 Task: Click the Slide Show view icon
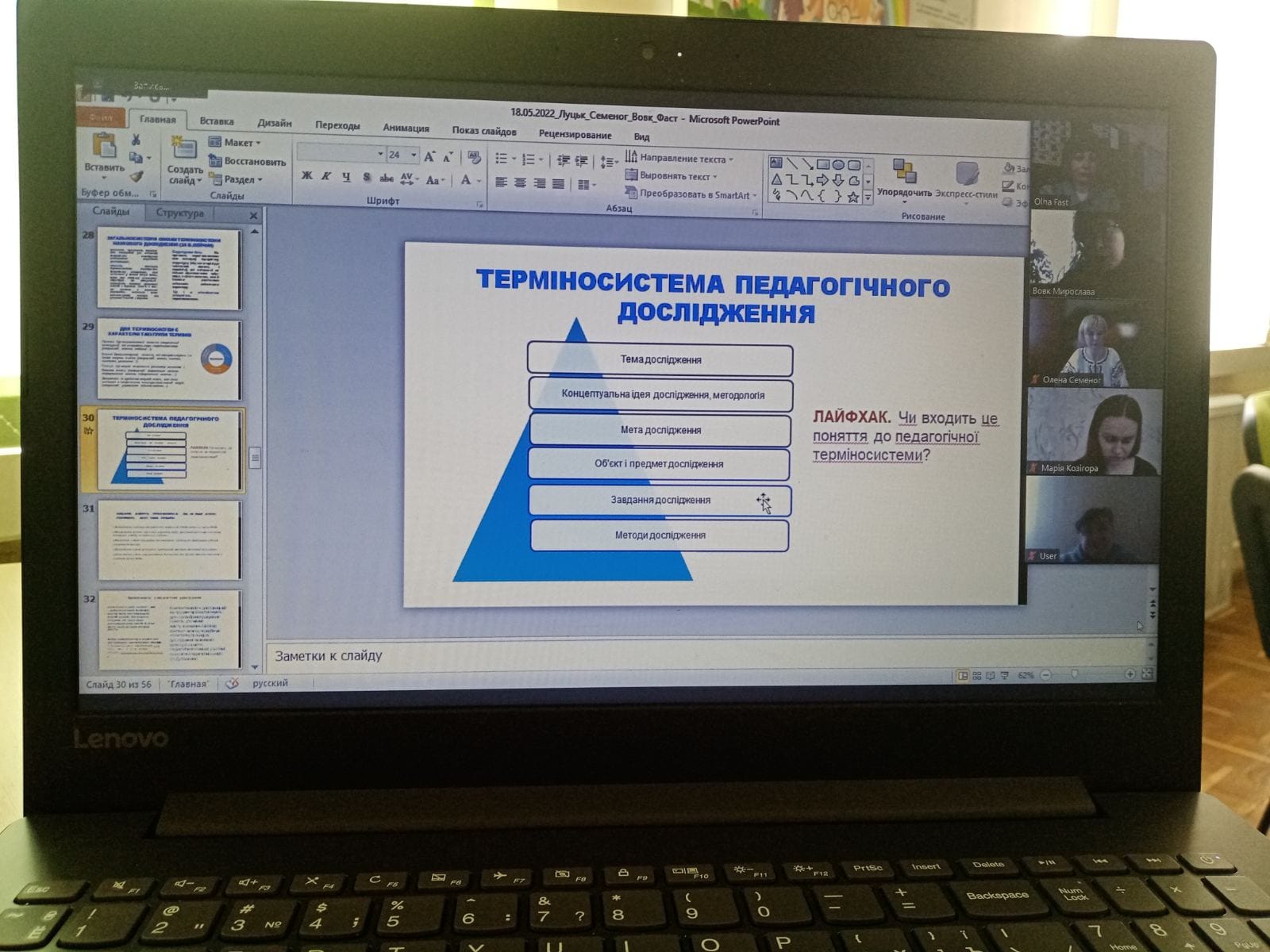1005,676
